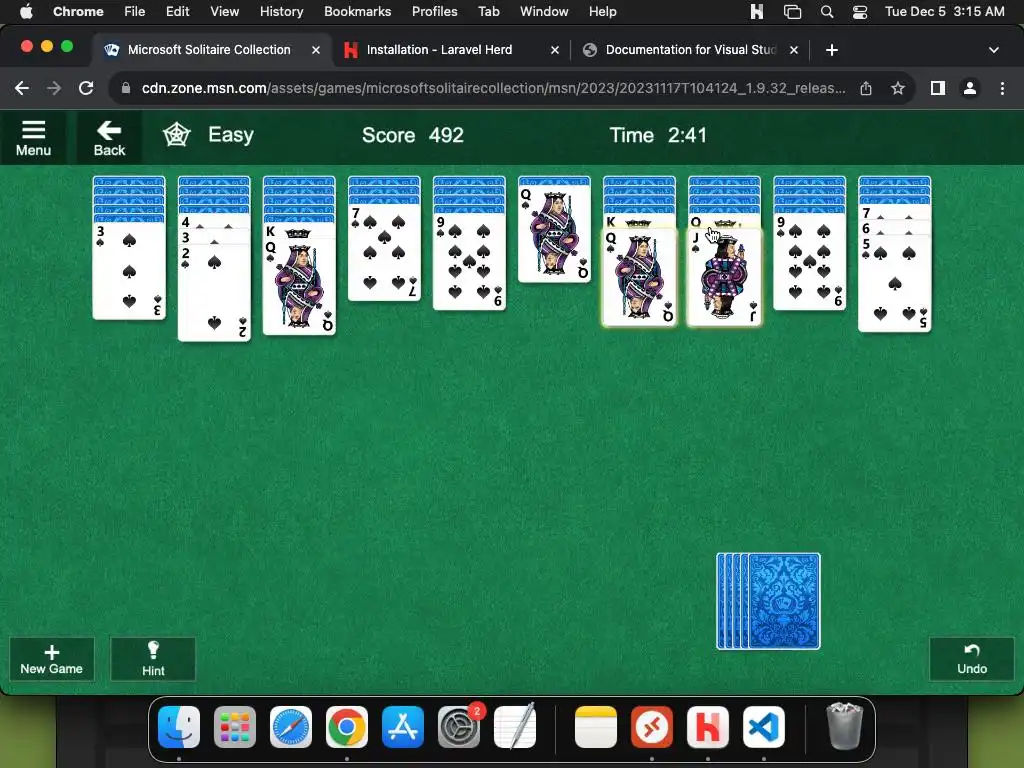Image resolution: width=1024 pixels, height=768 pixels.
Task: Toggle the Chrome side panel
Action: pyautogui.click(x=938, y=88)
